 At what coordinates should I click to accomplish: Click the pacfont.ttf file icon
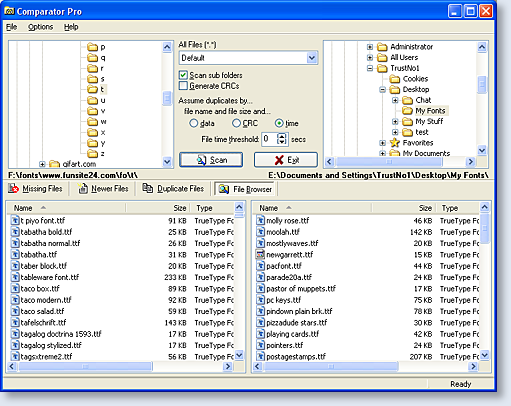point(260,266)
